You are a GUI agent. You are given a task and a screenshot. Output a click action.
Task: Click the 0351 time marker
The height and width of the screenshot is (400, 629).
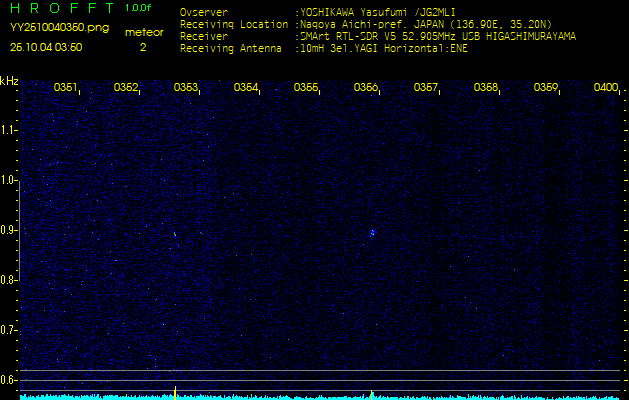point(65,87)
